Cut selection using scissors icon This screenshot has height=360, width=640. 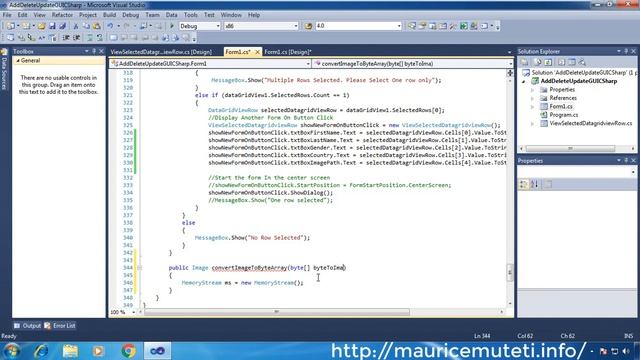point(76,26)
